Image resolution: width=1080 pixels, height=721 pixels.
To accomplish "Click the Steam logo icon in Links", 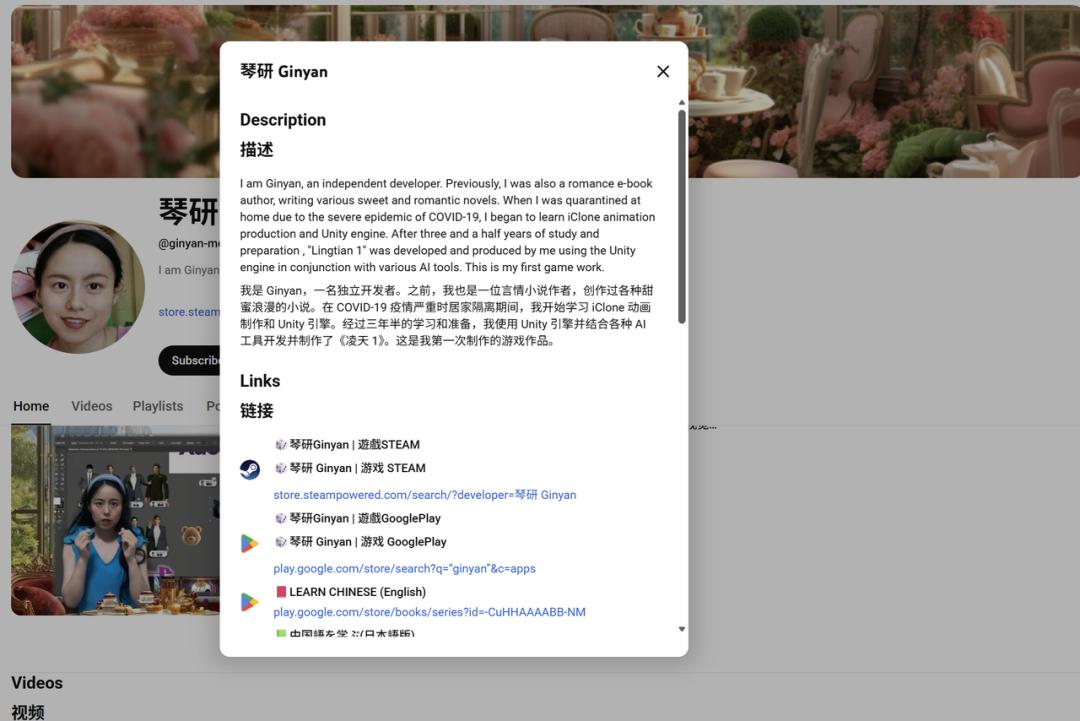I will pos(250,470).
